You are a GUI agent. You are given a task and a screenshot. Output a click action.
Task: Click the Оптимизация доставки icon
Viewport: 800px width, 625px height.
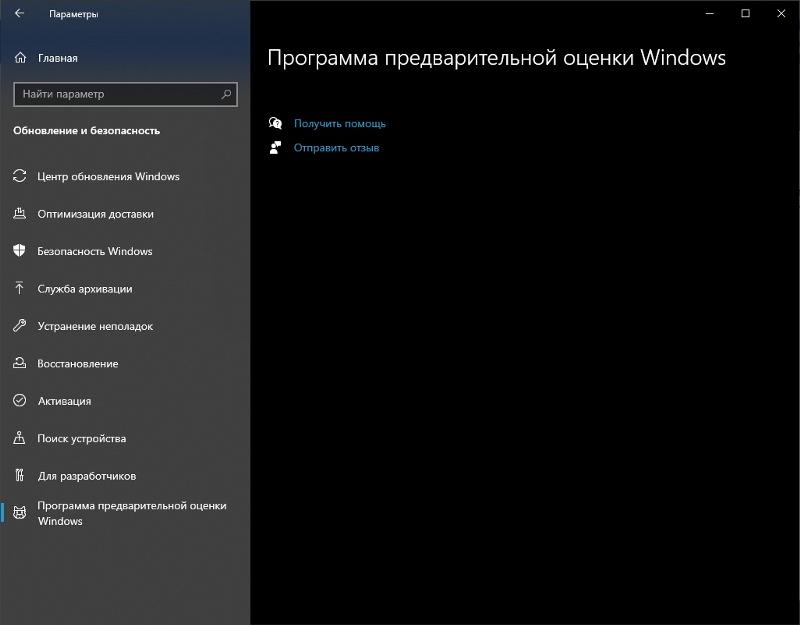tap(19, 213)
